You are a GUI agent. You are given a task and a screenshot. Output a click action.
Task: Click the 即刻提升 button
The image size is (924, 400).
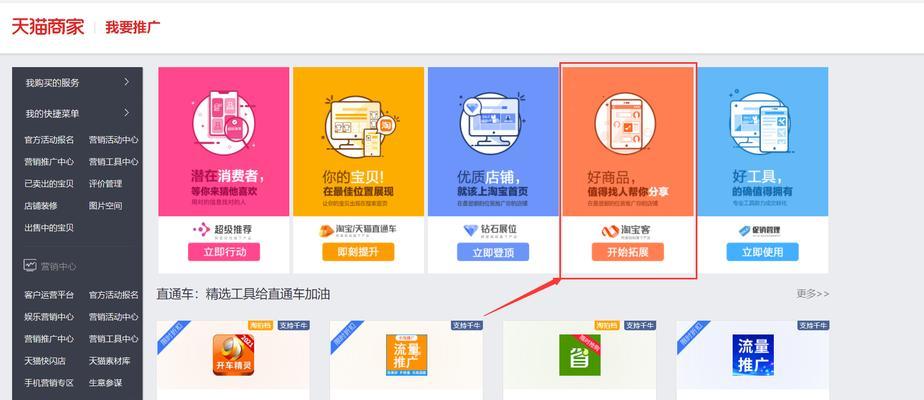(x=358, y=252)
